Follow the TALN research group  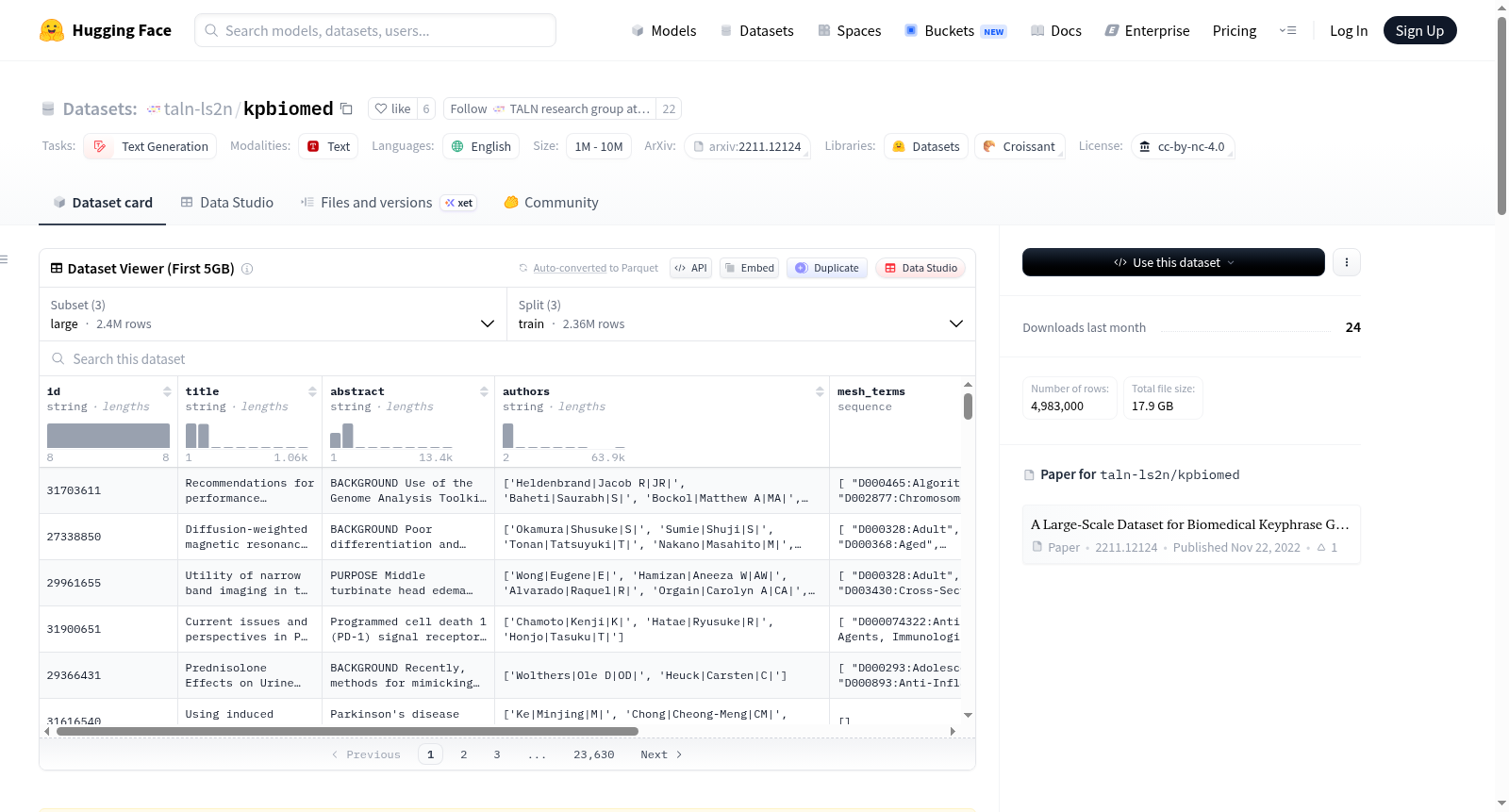tap(550, 108)
